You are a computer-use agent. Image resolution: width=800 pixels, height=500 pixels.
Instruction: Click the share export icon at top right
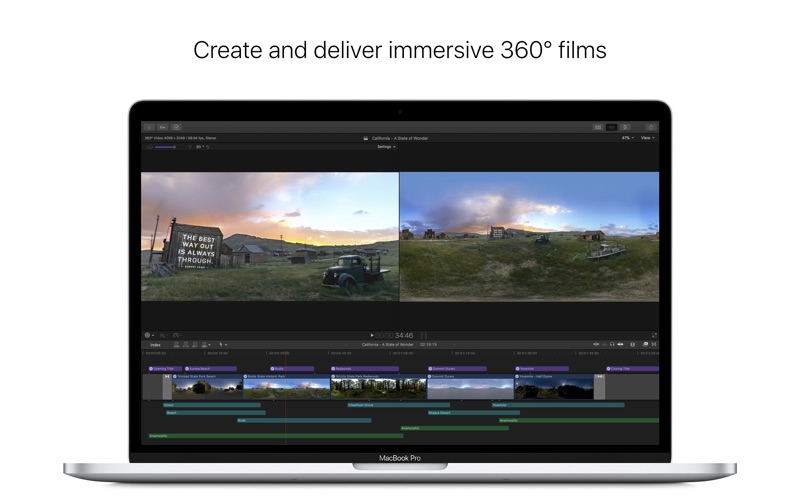(x=651, y=127)
